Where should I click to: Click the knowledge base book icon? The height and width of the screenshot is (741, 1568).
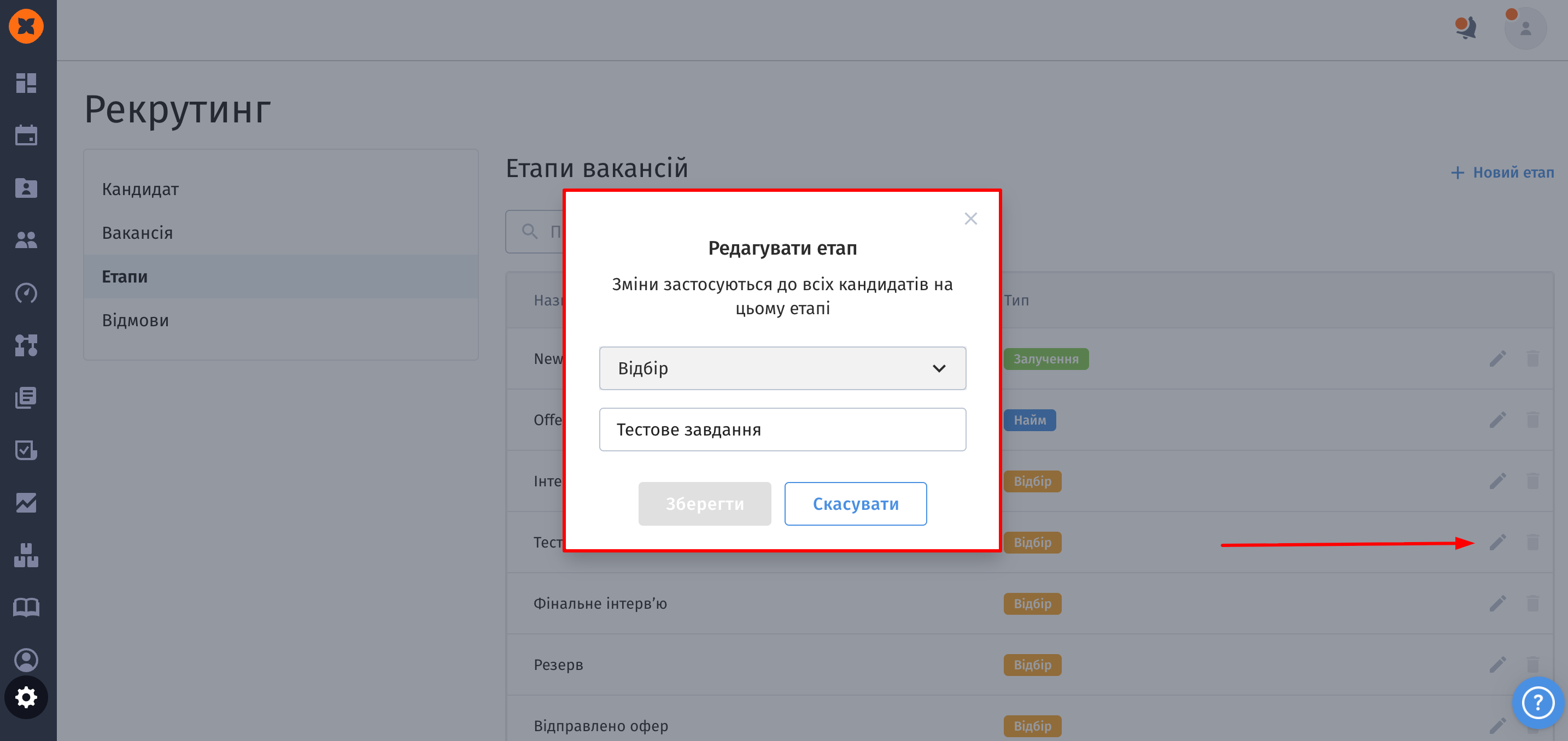coord(26,607)
